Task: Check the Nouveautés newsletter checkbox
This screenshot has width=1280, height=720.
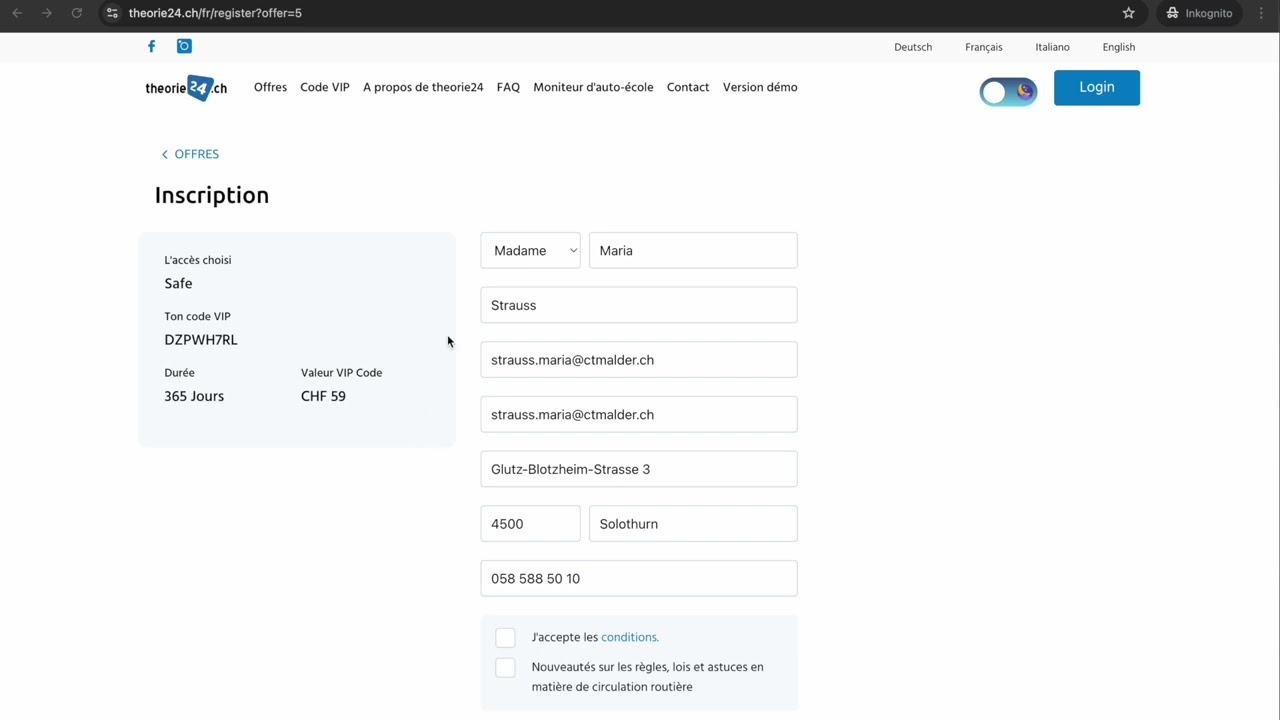Action: [x=505, y=668]
